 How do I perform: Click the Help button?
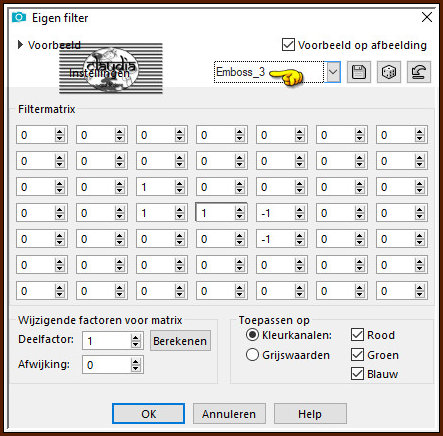pyautogui.click(x=310, y=414)
